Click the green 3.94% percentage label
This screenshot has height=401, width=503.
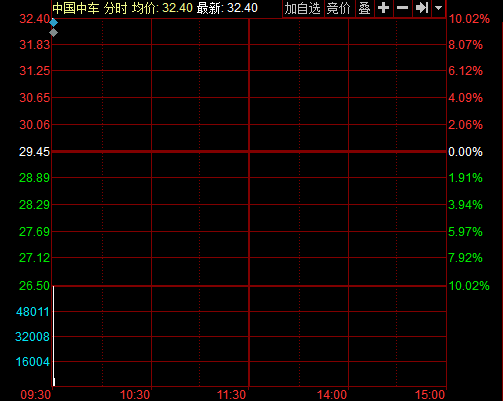point(466,205)
